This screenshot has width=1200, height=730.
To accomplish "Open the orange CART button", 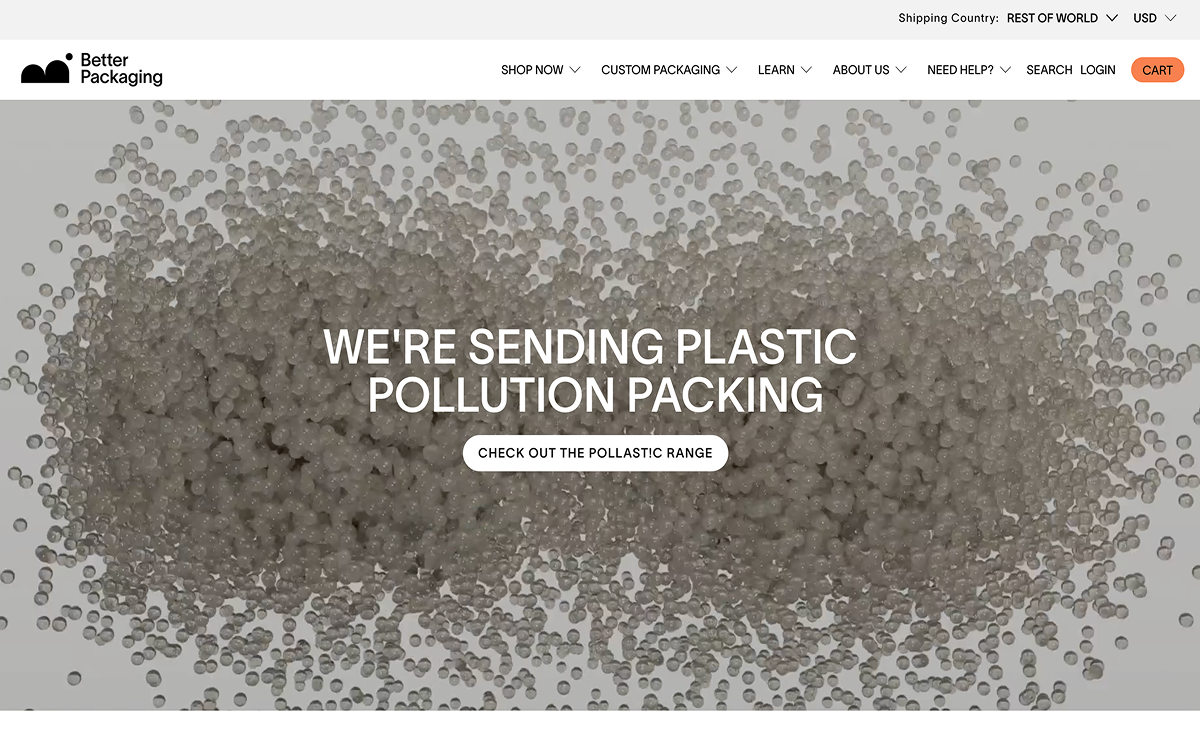I will [1157, 70].
